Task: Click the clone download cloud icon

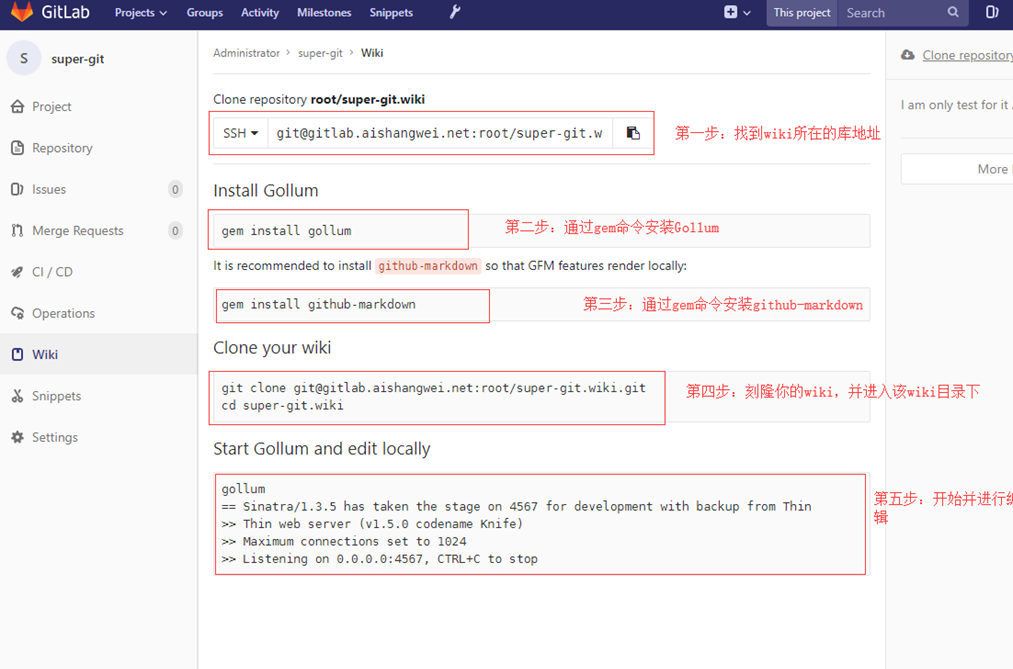Action: click(x=908, y=55)
